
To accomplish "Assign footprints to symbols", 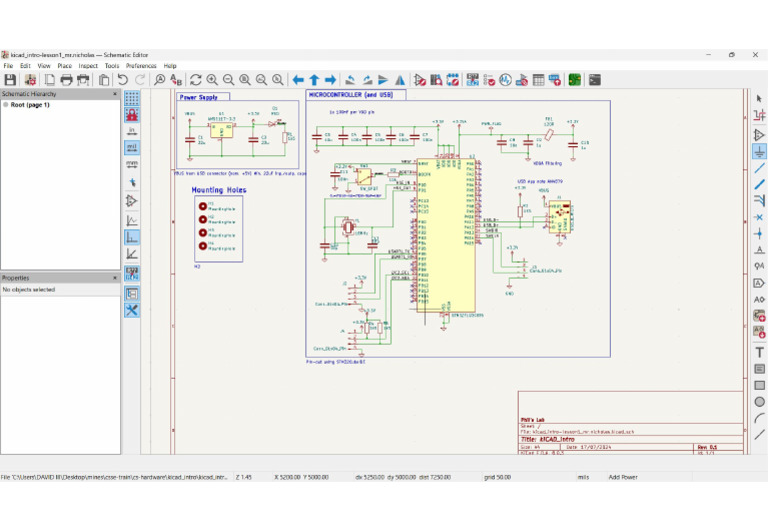I will 522,80.
